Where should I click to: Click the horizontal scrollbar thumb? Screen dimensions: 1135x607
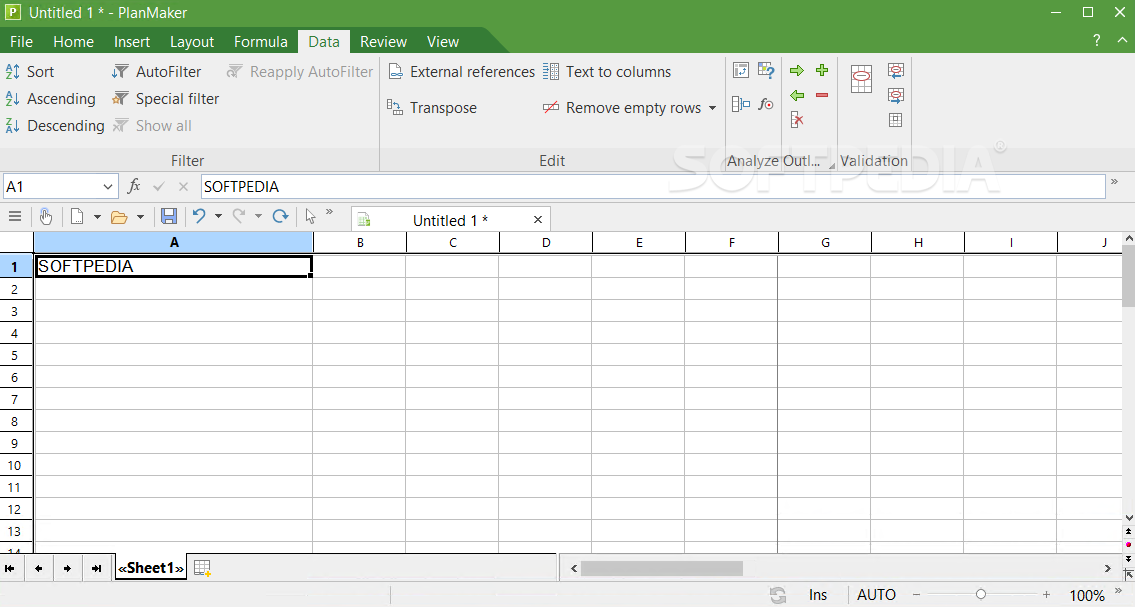(662, 569)
